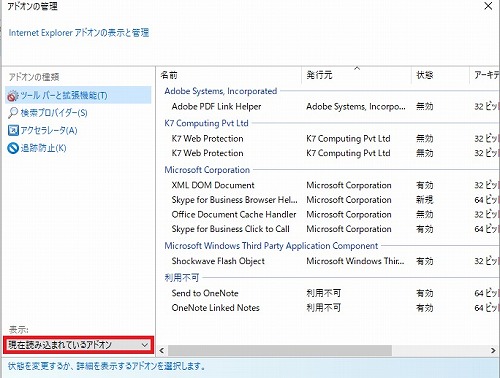Collapse Microsoft Windows Third Party Application Component group
The image size is (500, 378).
(271, 246)
